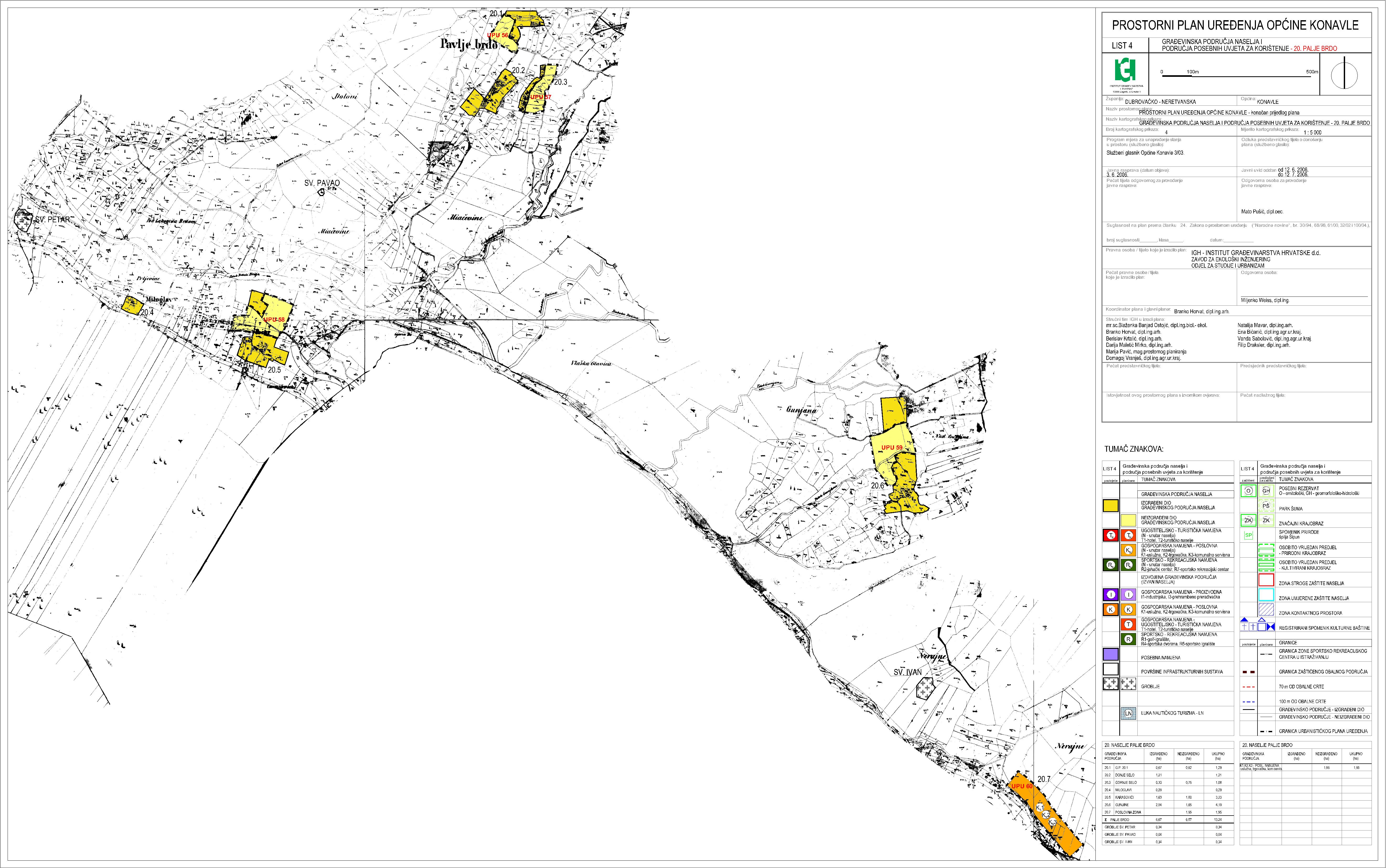This screenshot has height=868, width=1386.
Task: Click the dark yellow izgrađeni dio swatch
Action: coord(1111,506)
